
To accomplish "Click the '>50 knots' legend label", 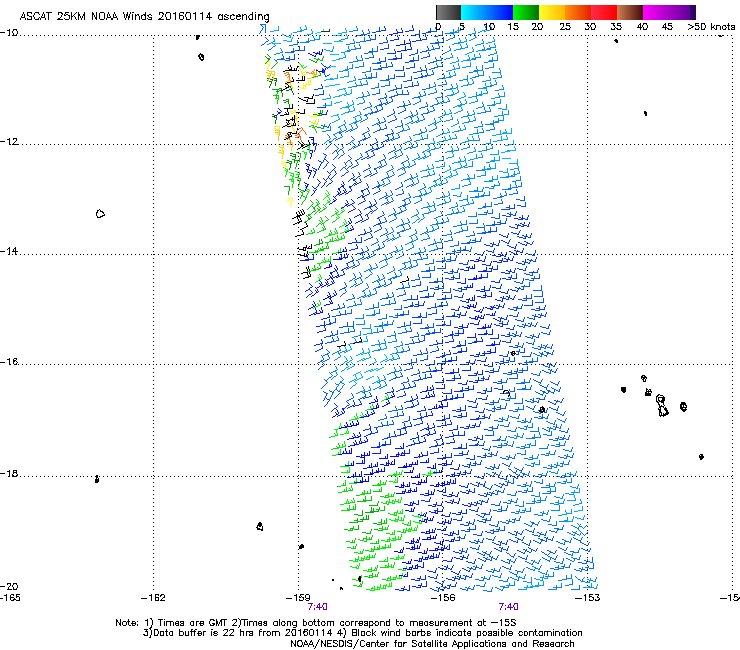I will [711, 27].
